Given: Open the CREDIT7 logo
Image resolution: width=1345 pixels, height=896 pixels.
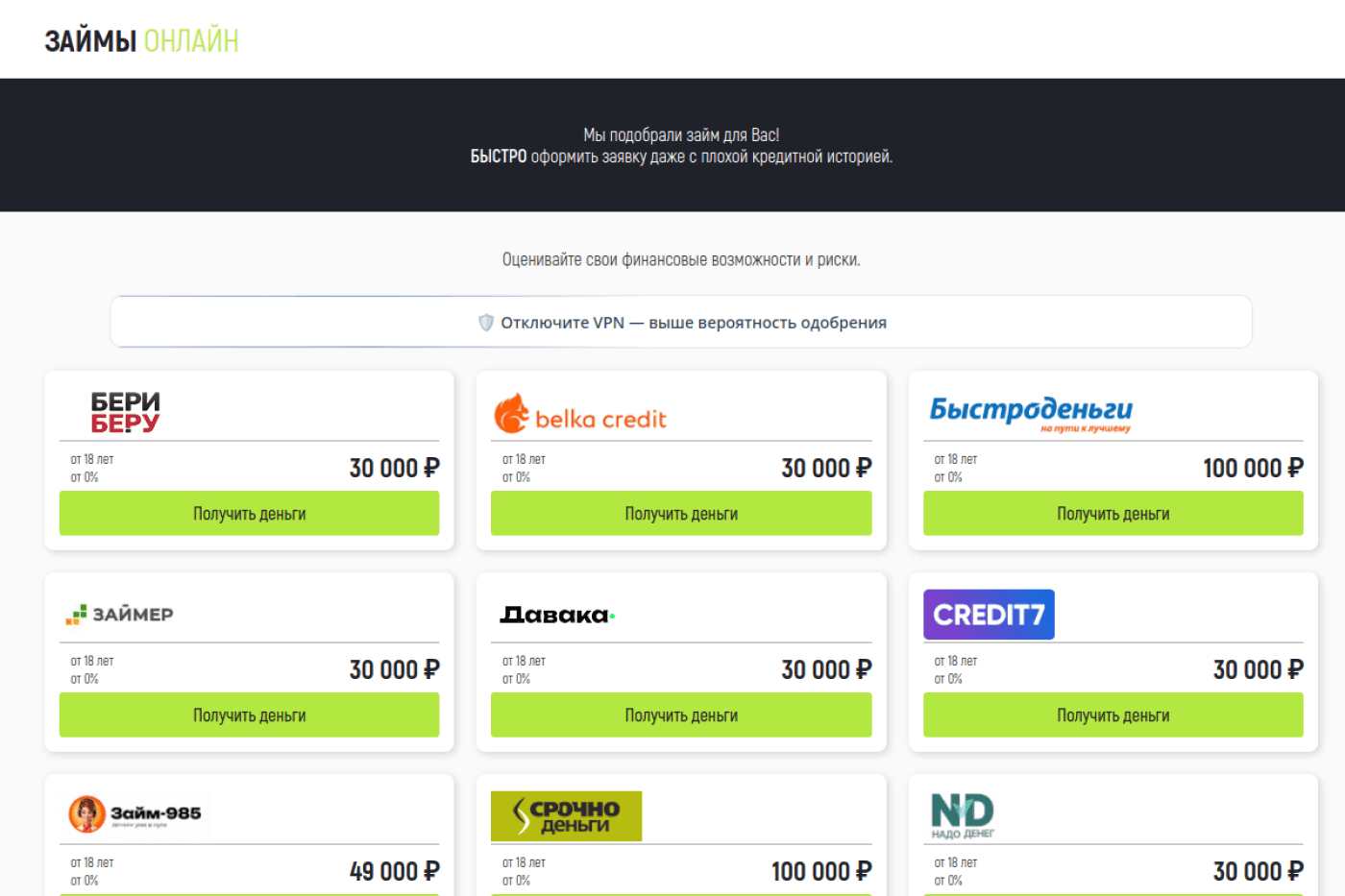Looking at the screenshot, I should 989,615.
